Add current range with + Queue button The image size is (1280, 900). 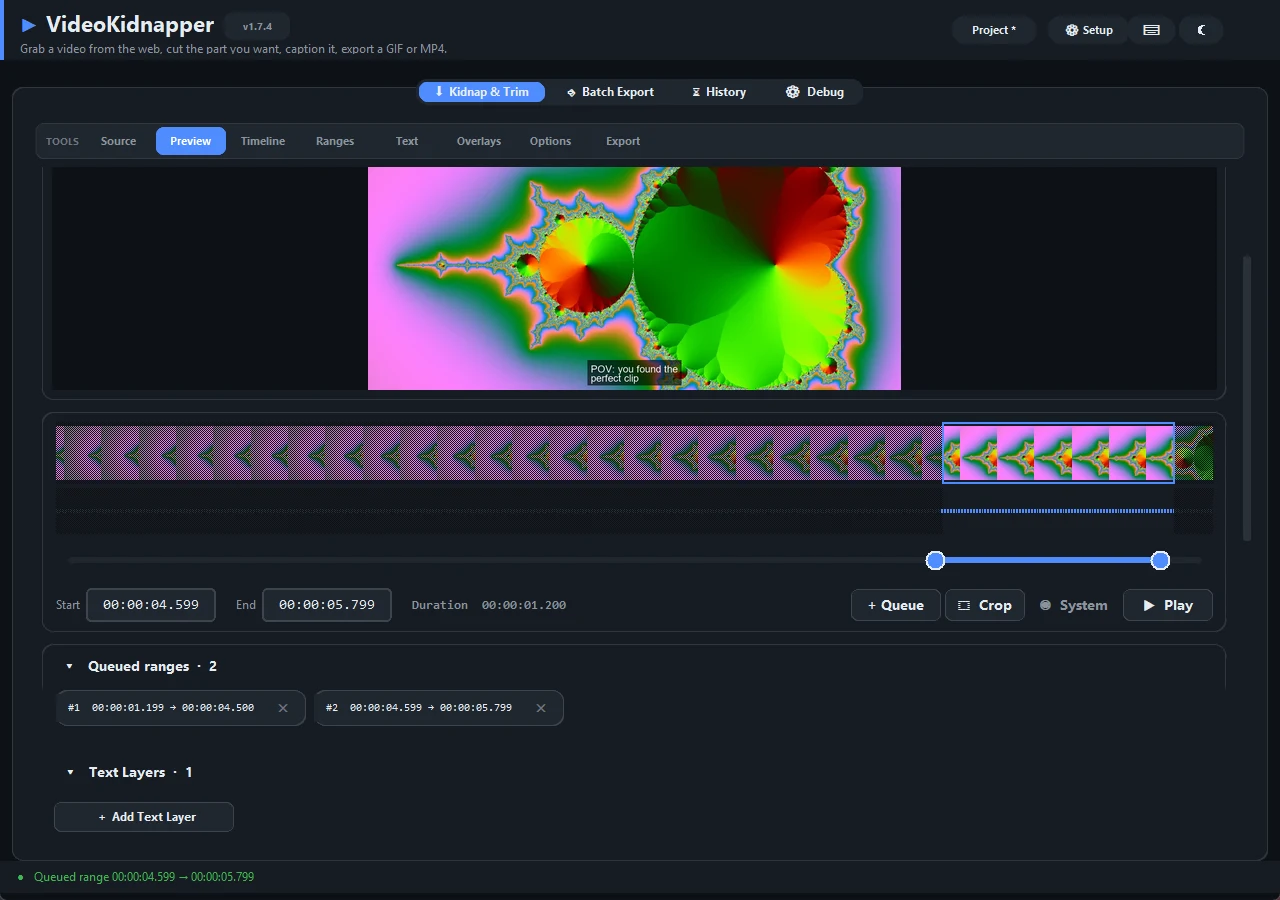coord(896,605)
